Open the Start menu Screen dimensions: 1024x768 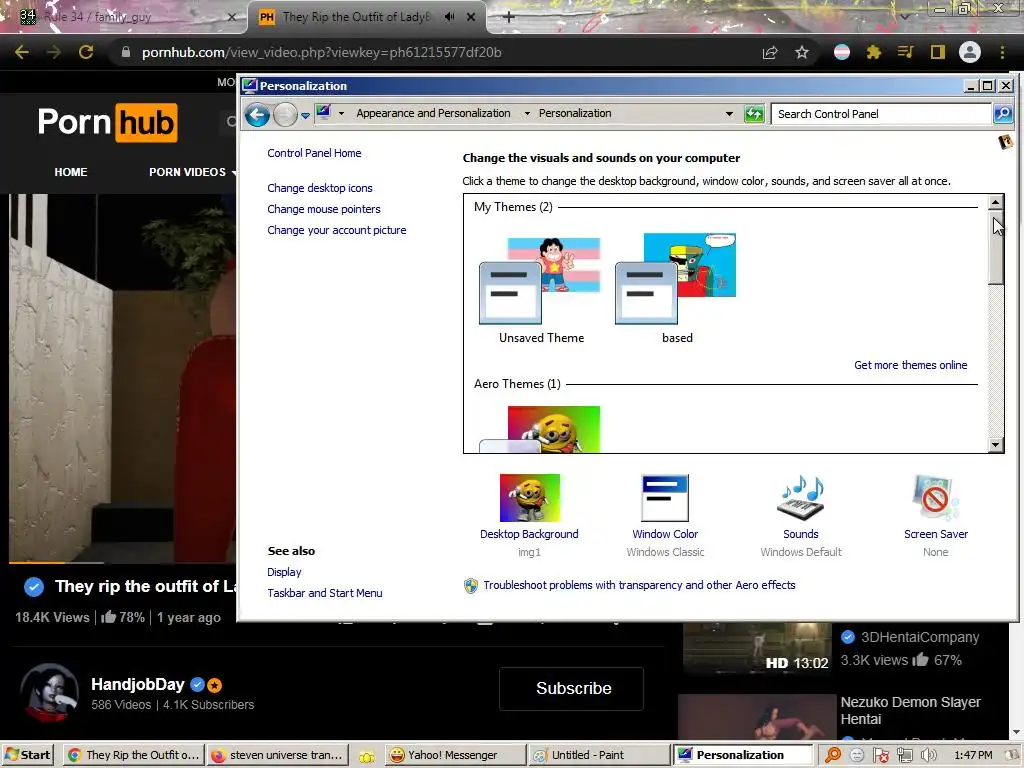[27, 755]
